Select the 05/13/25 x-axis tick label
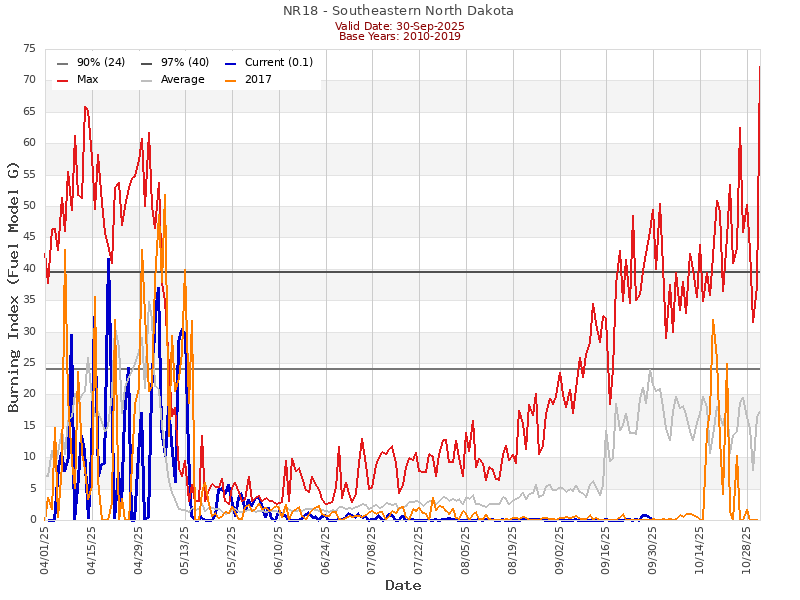This screenshot has width=800, height=600. point(185,548)
